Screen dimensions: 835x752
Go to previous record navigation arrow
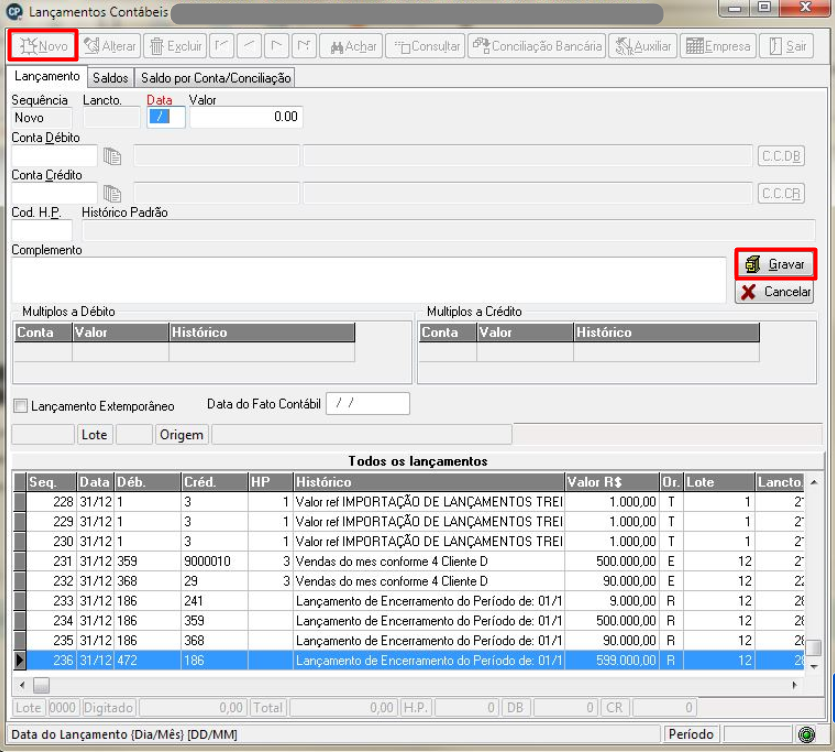249,46
